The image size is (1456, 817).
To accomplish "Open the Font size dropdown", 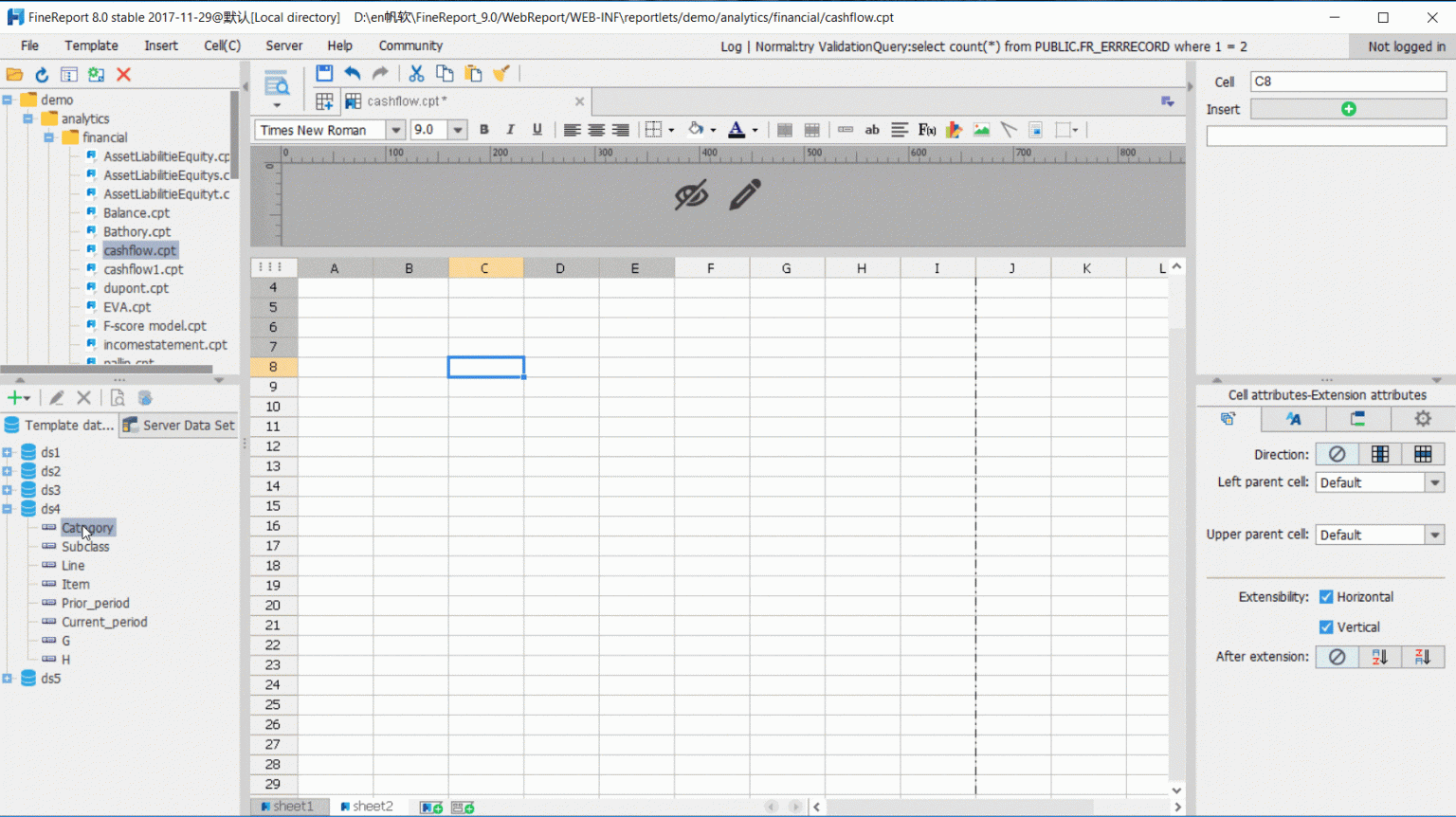I will (x=456, y=130).
